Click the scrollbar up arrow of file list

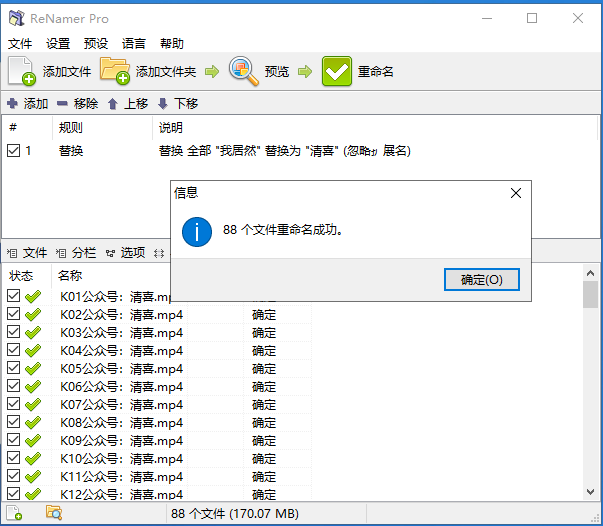pos(590,273)
